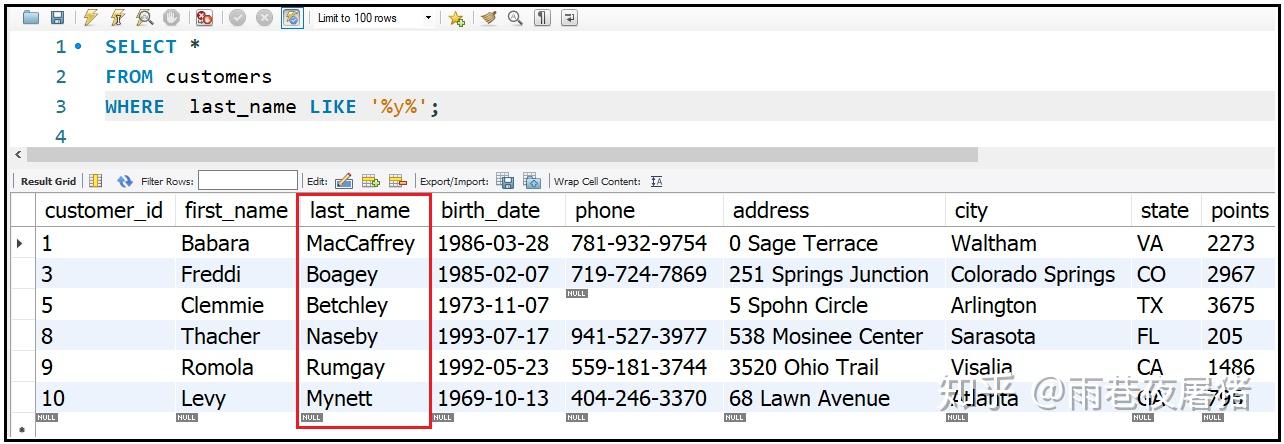The width and height of the screenshot is (1284, 444).
Task: Add query to favorites star icon
Action: click(456, 18)
